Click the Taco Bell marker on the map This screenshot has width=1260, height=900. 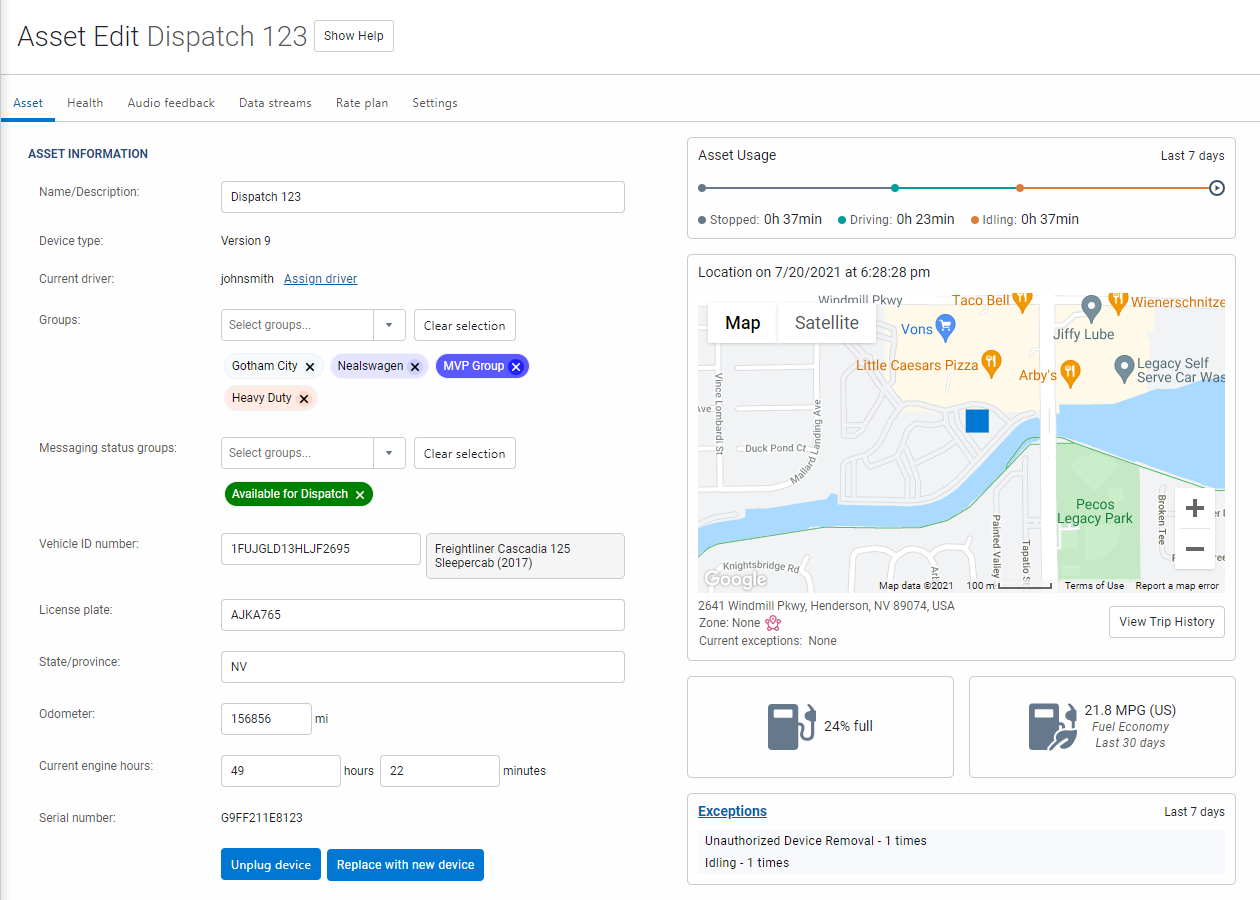tap(1022, 300)
